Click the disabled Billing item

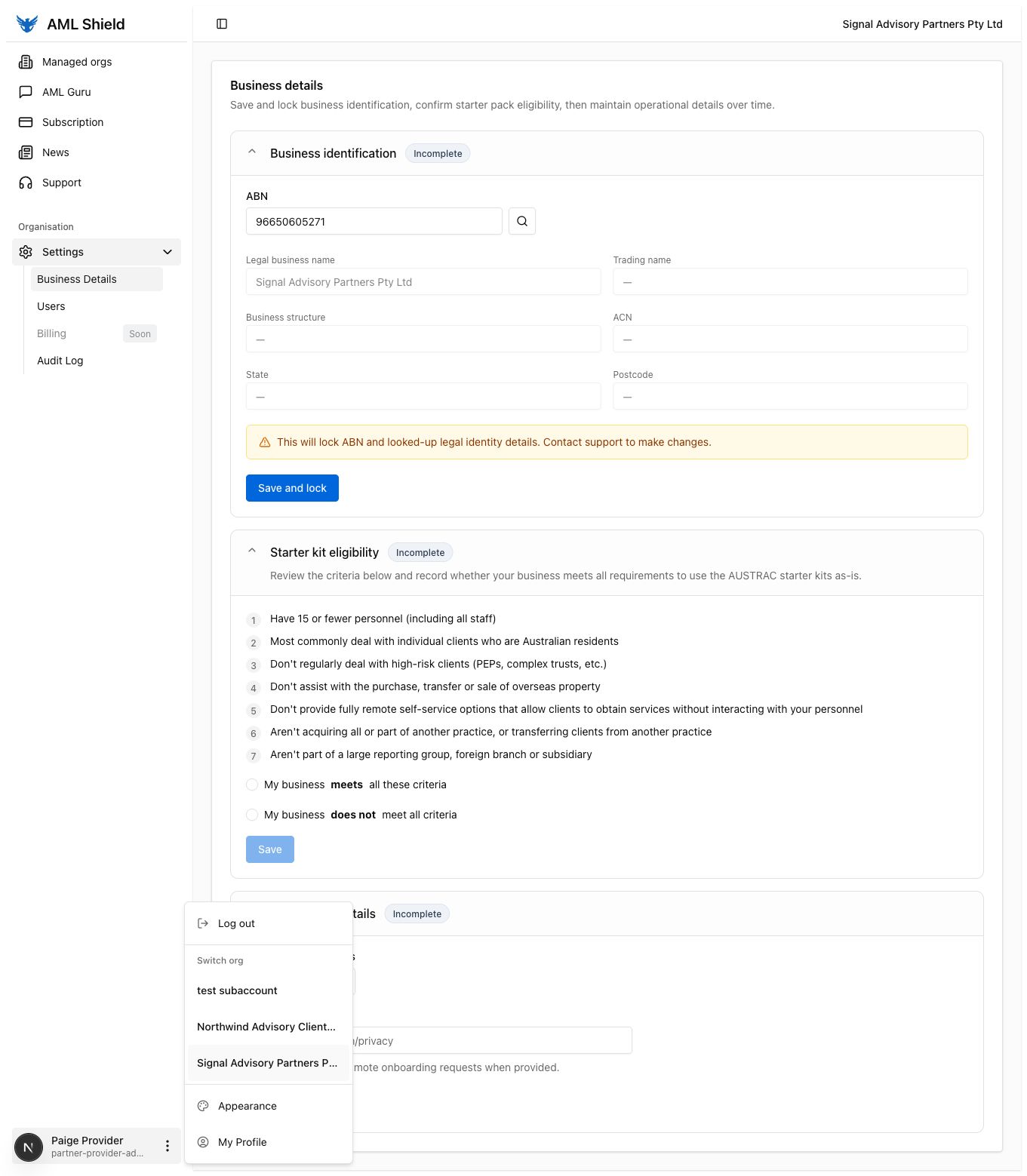[x=97, y=333]
